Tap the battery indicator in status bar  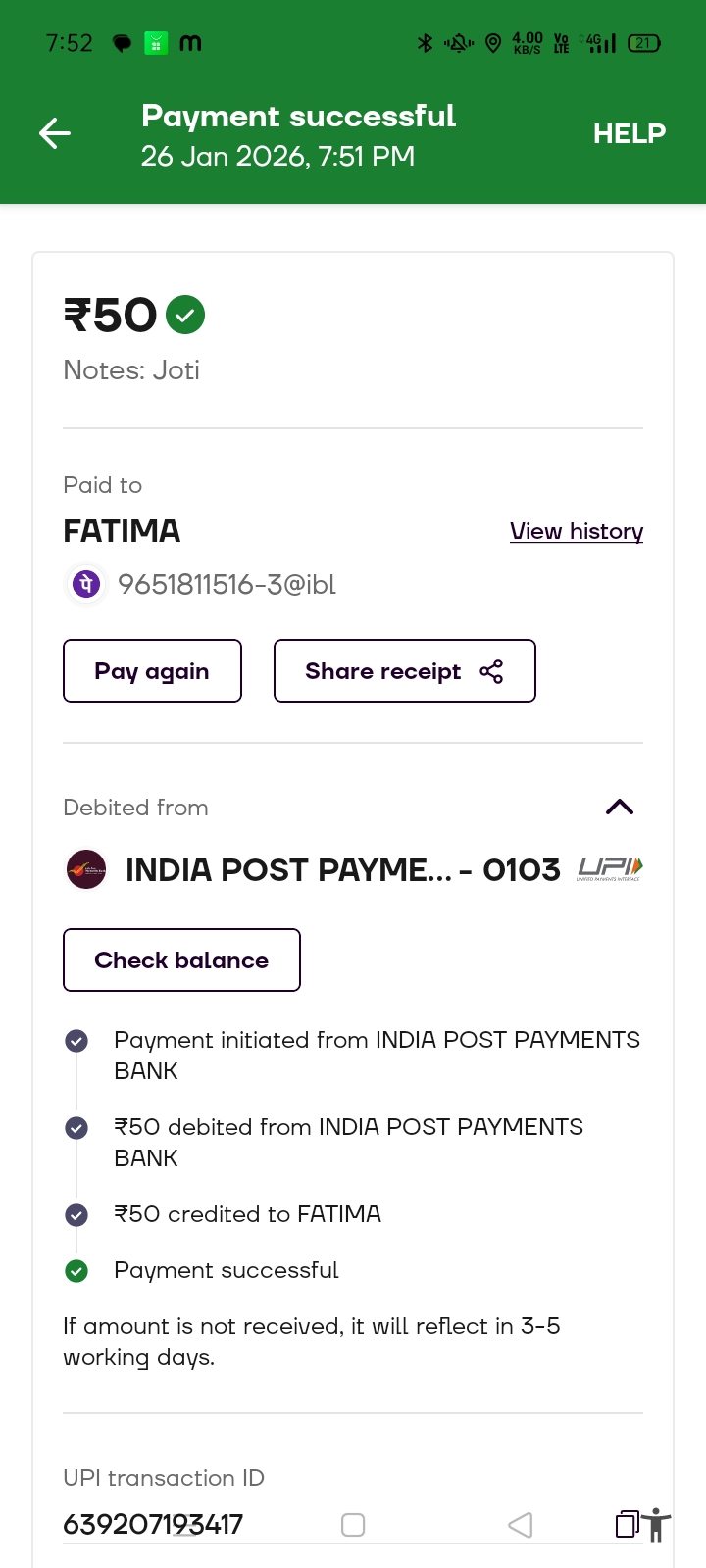[644, 43]
